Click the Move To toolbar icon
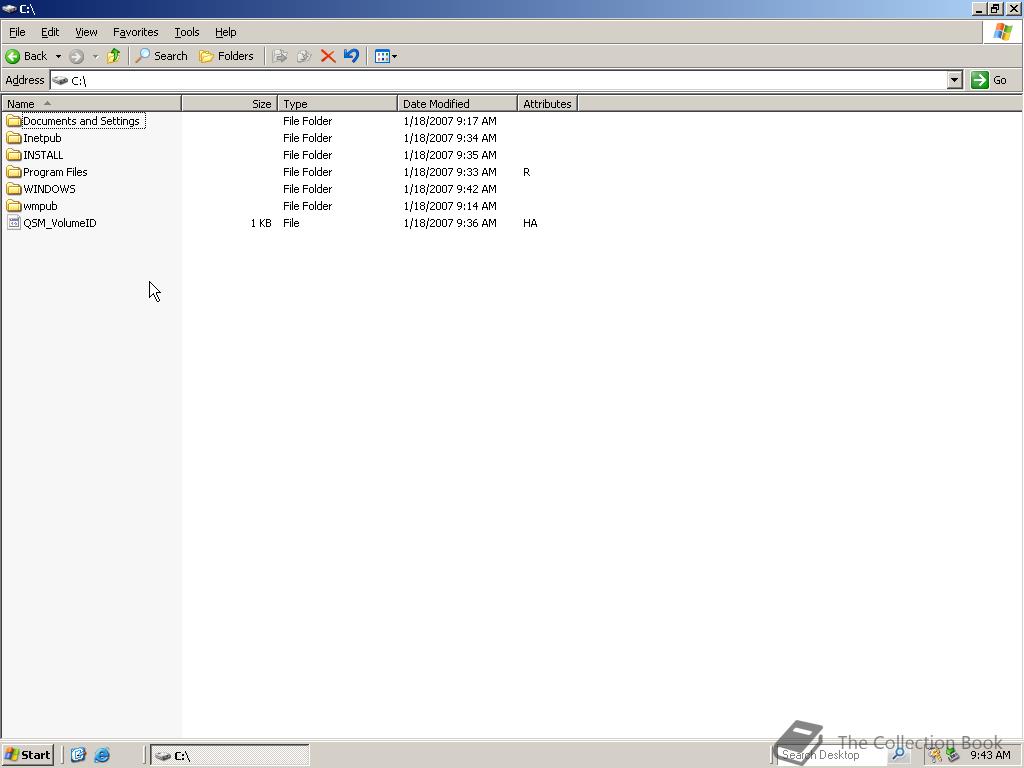This screenshot has height=768, width=1024. point(280,56)
